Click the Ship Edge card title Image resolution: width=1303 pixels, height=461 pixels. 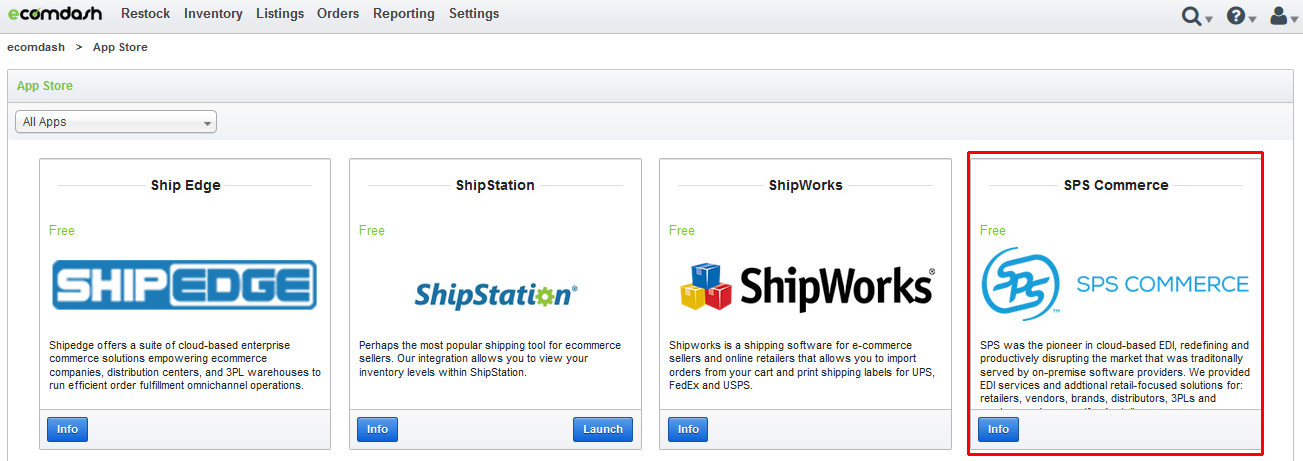[x=186, y=185]
